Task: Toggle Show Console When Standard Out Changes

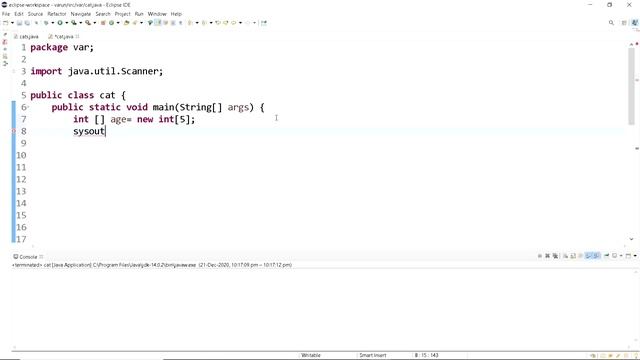Action: click(588, 256)
